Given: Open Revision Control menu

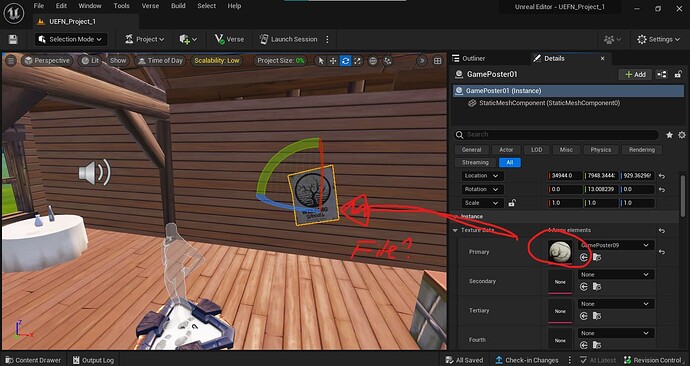Looking at the screenshot, I should tap(652, 360).
